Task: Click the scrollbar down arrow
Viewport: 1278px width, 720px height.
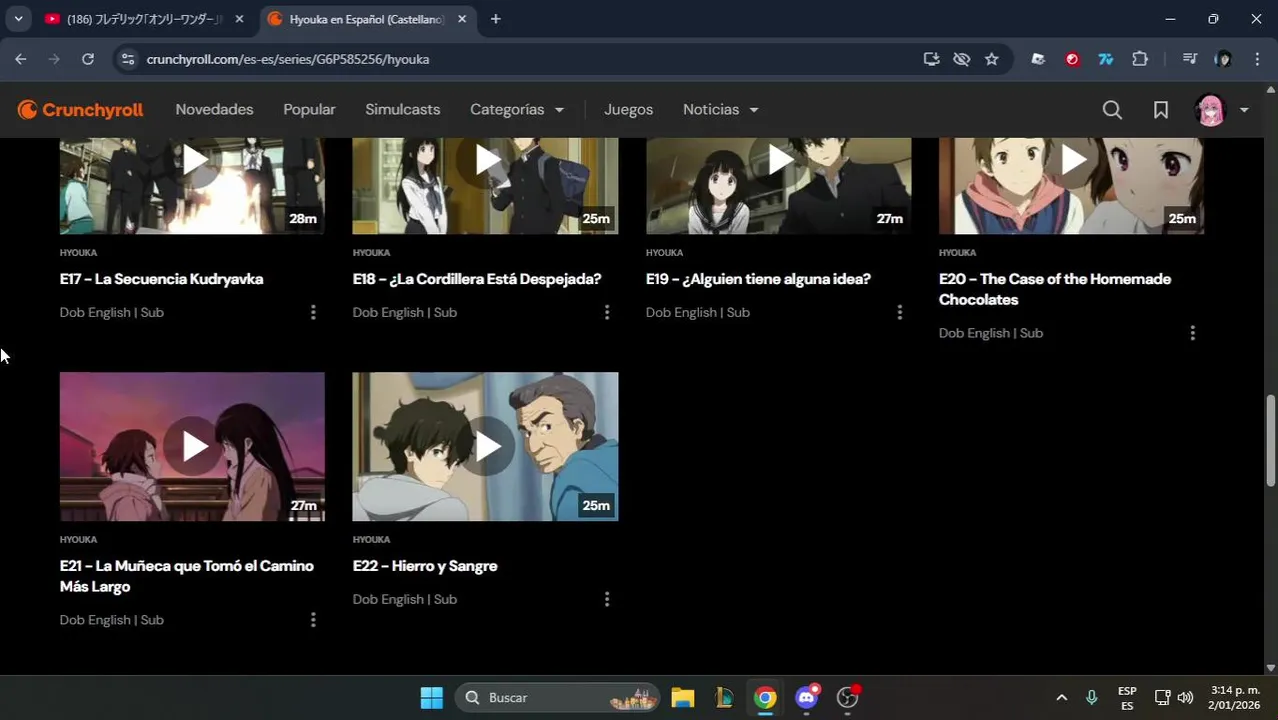Action: 1271,668
